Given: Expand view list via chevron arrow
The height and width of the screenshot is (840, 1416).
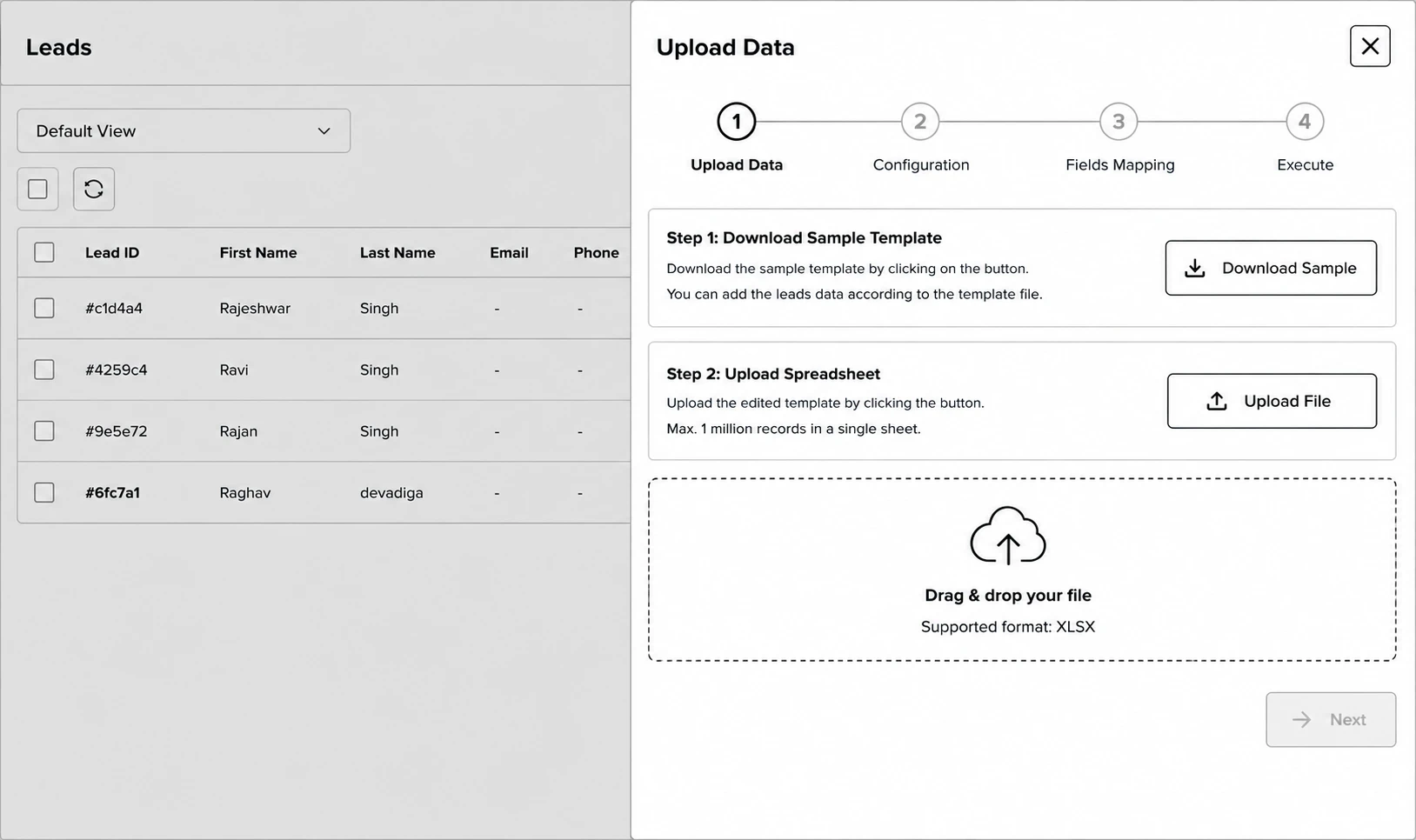Looking at the screenshot, I should pyautogui.click(x=324, y=131).
